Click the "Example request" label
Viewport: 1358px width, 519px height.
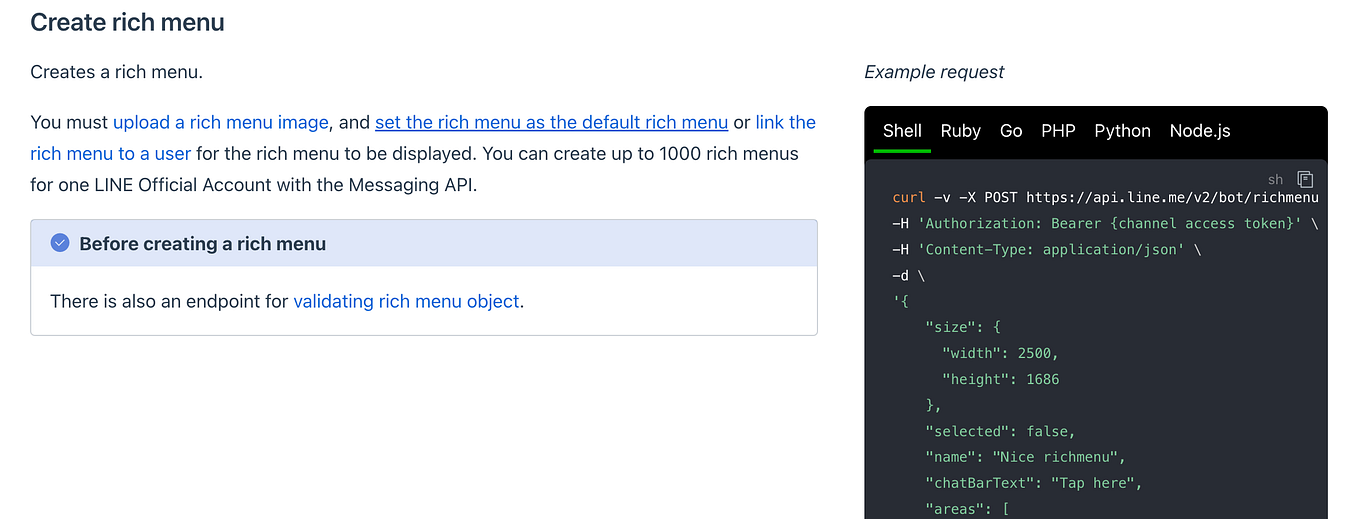click(x=934, y=72)
